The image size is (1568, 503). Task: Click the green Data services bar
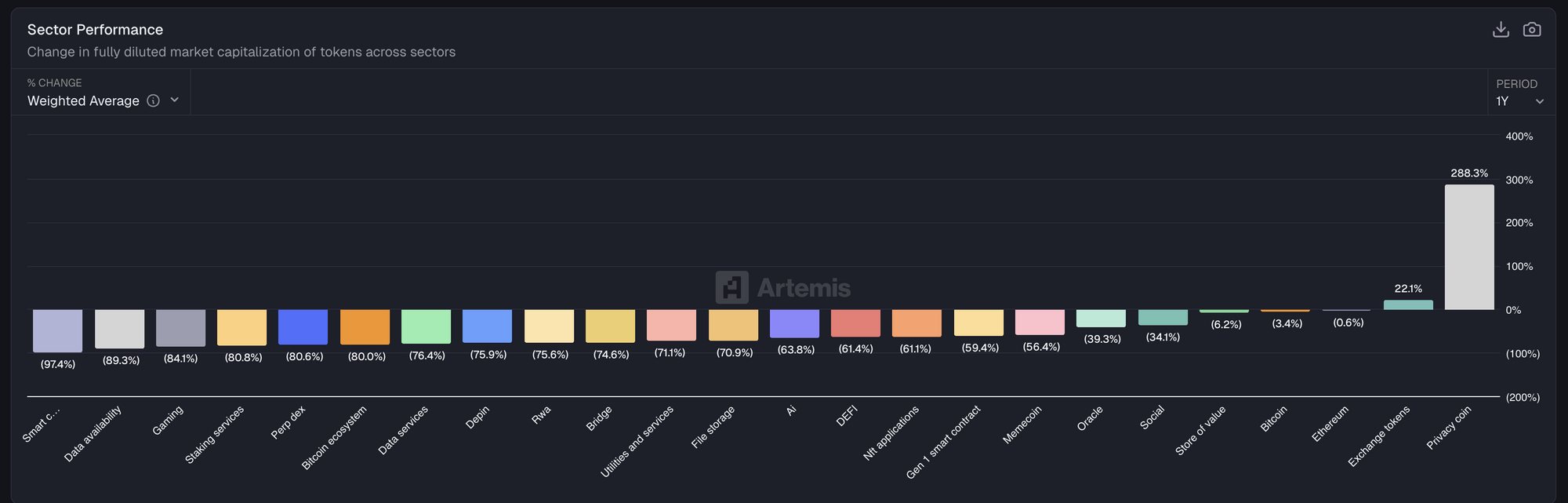click(x=426, y=326)
